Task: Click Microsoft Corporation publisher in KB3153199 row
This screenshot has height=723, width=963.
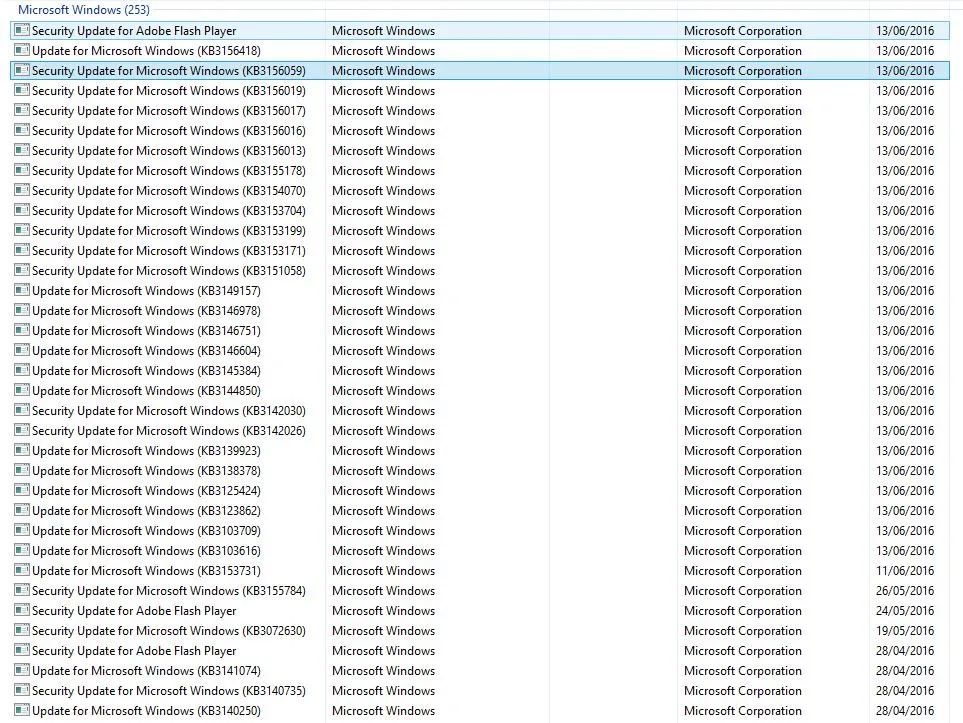Action: [743, 230]
